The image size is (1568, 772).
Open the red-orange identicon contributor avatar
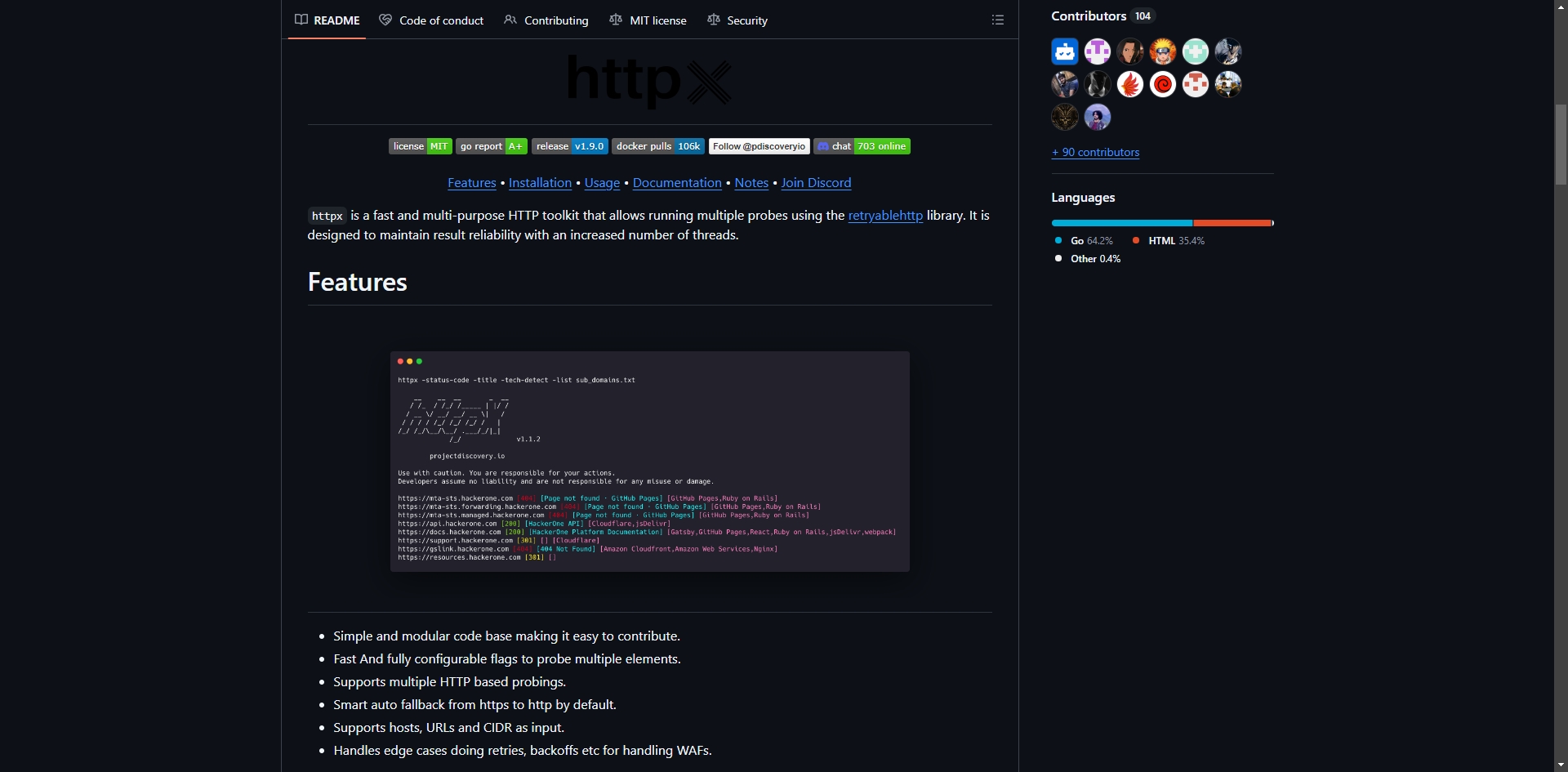coord(1196,84)
